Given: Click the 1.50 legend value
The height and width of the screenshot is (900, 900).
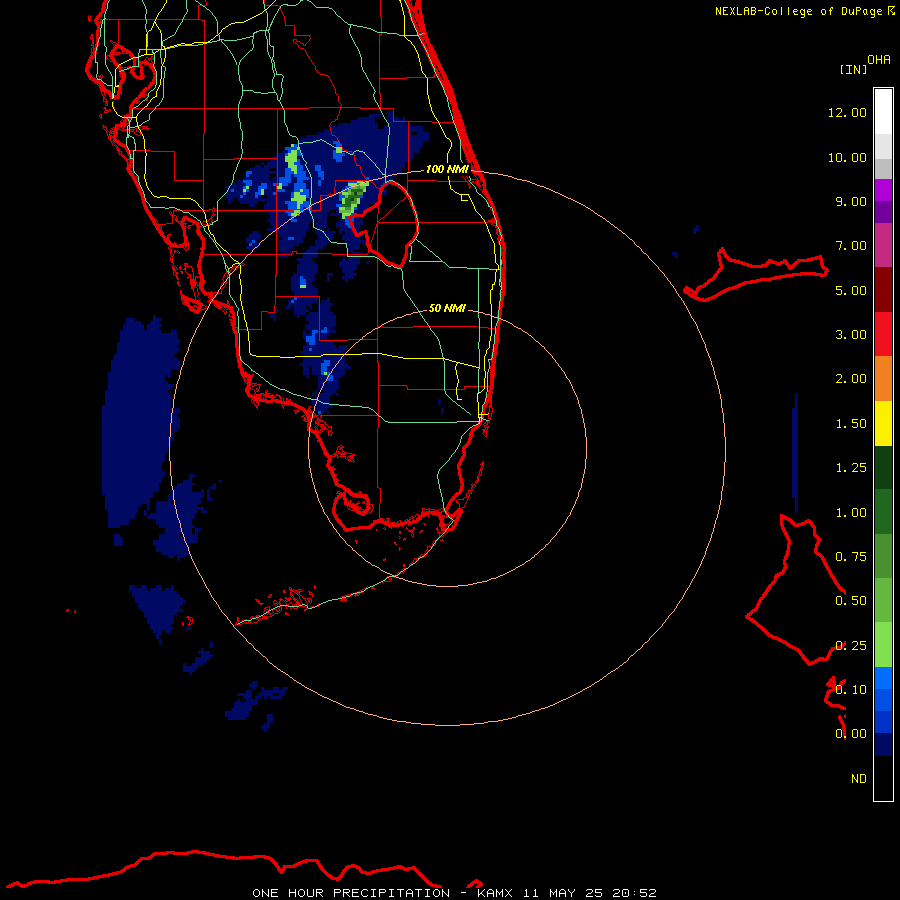Looking at the screenshot, I should click(851, 424).
